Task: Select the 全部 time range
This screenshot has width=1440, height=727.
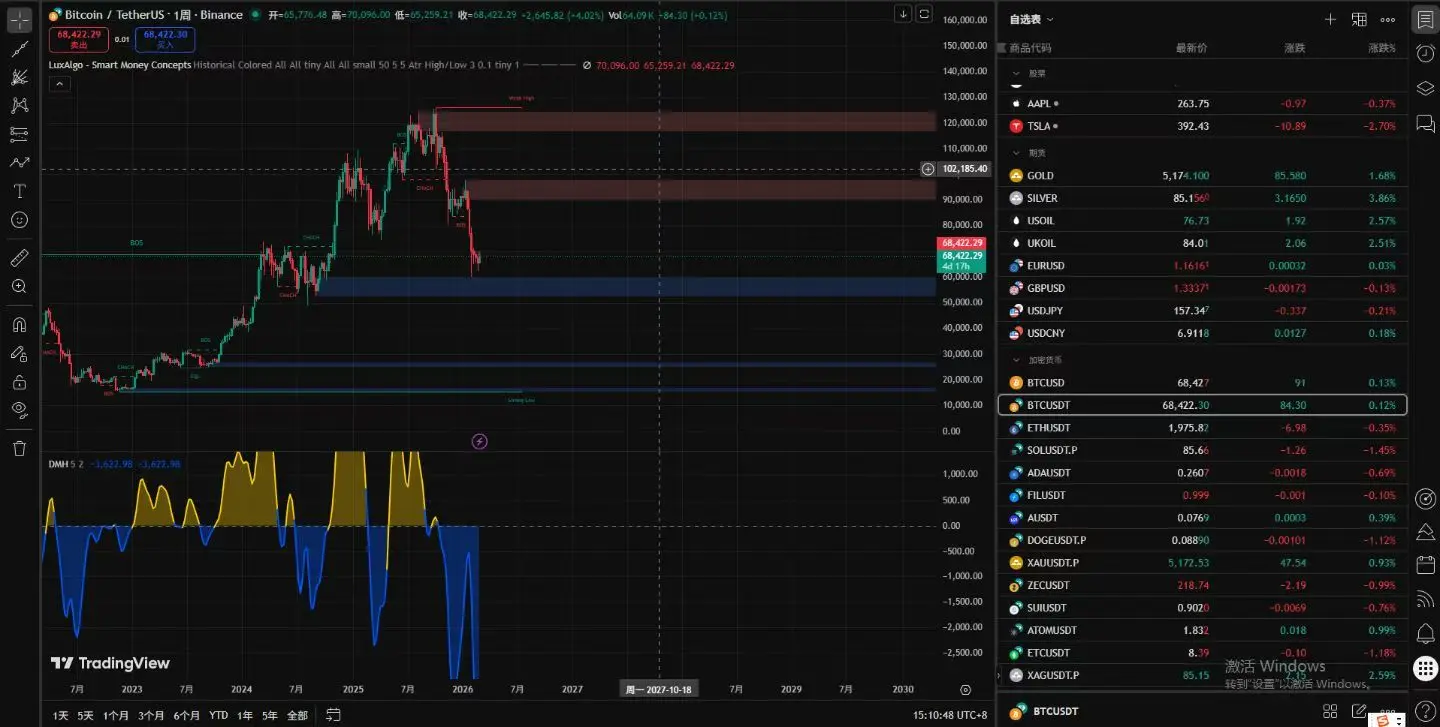Action: pos(297,715)
